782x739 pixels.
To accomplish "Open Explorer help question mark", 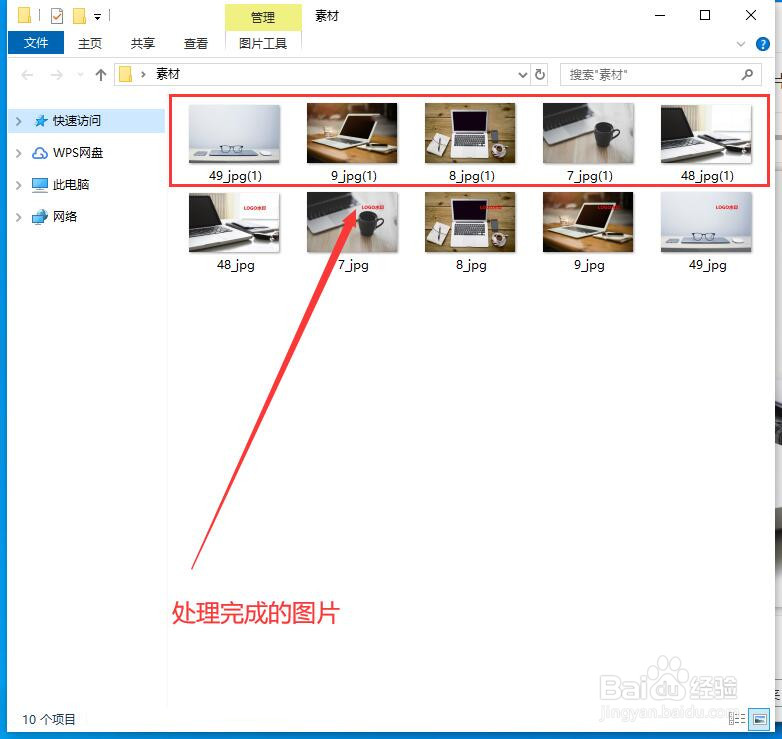I will (x=763, y=44).
